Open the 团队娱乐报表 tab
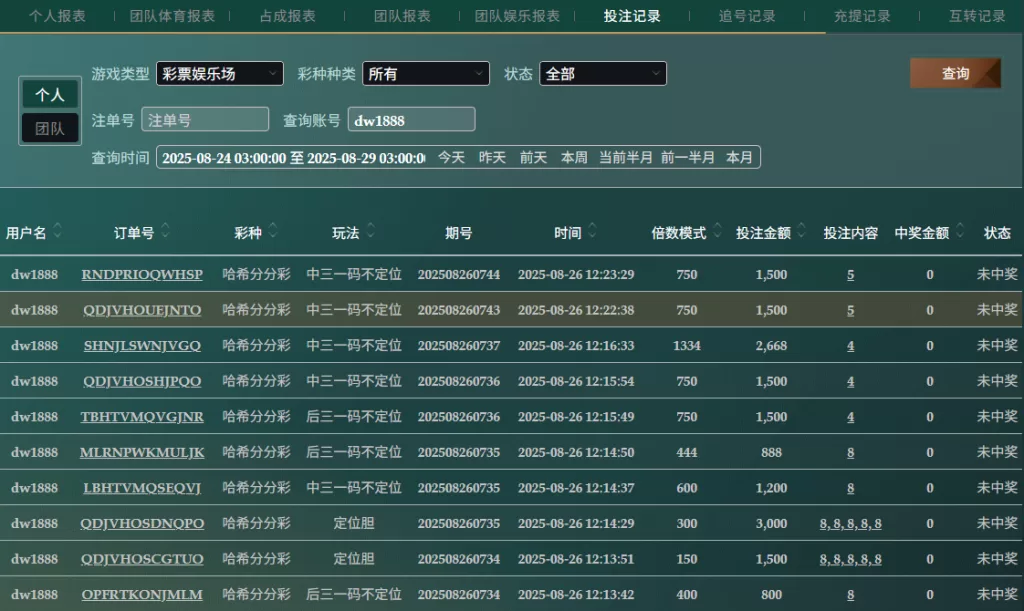This screenshot has width=1024, height=611. [517, 16]
